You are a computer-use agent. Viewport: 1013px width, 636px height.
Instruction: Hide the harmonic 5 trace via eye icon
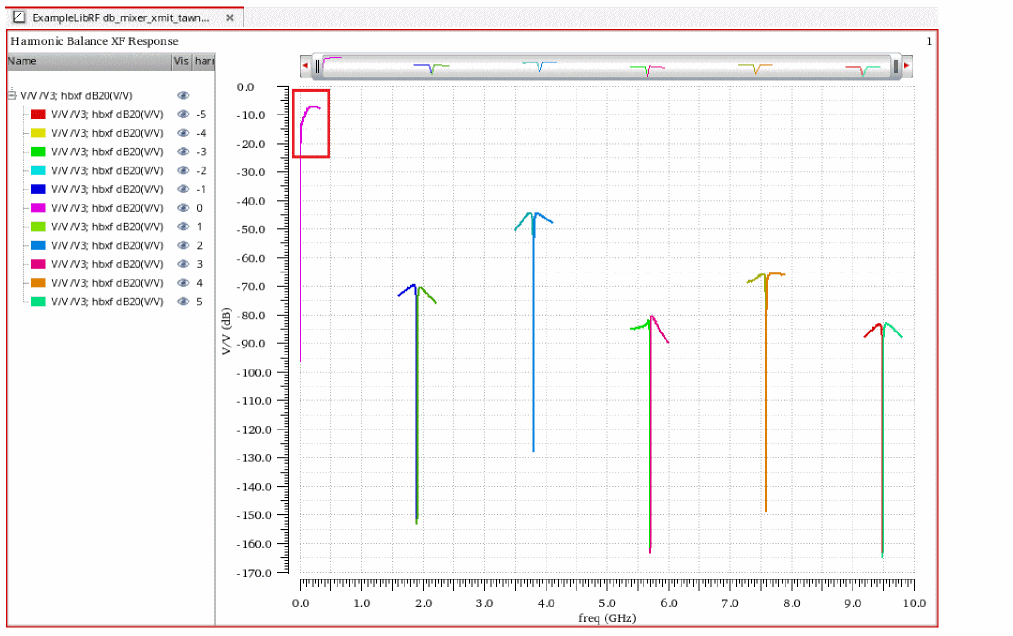click(x=183, y=302)
